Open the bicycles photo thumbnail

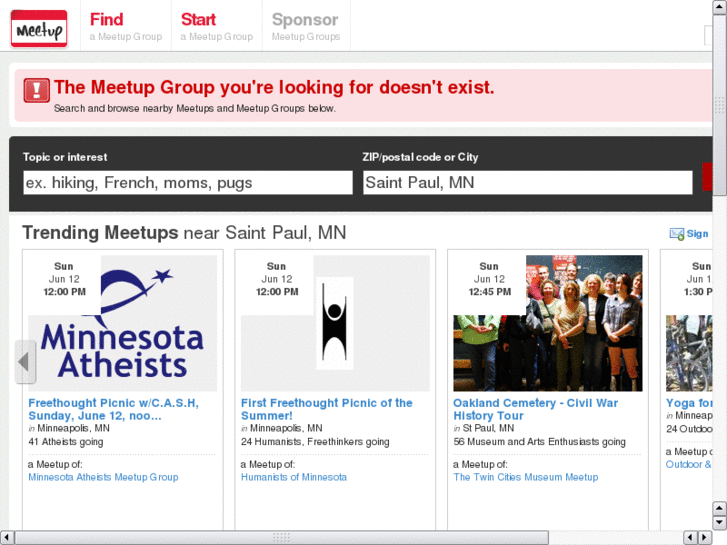[x=689, y=353]
